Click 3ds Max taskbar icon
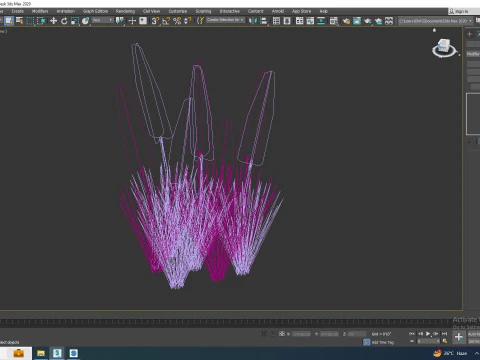480x360 pixels. pyautogui.click(x=57, y=353)
